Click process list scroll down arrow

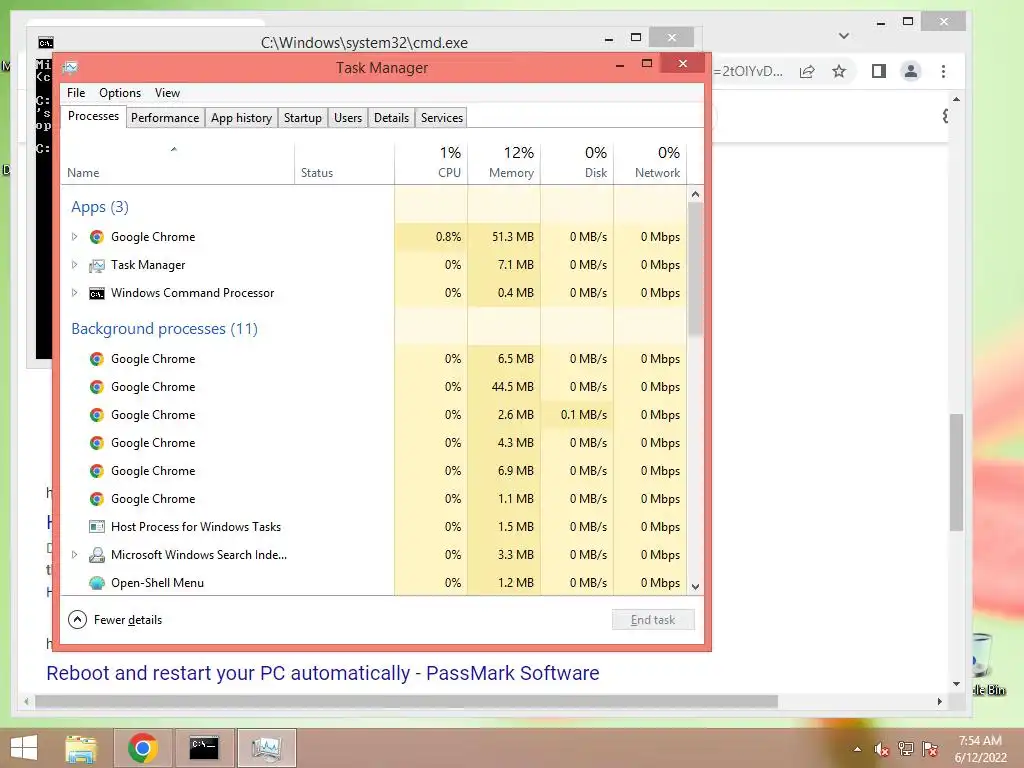[696, 586]
